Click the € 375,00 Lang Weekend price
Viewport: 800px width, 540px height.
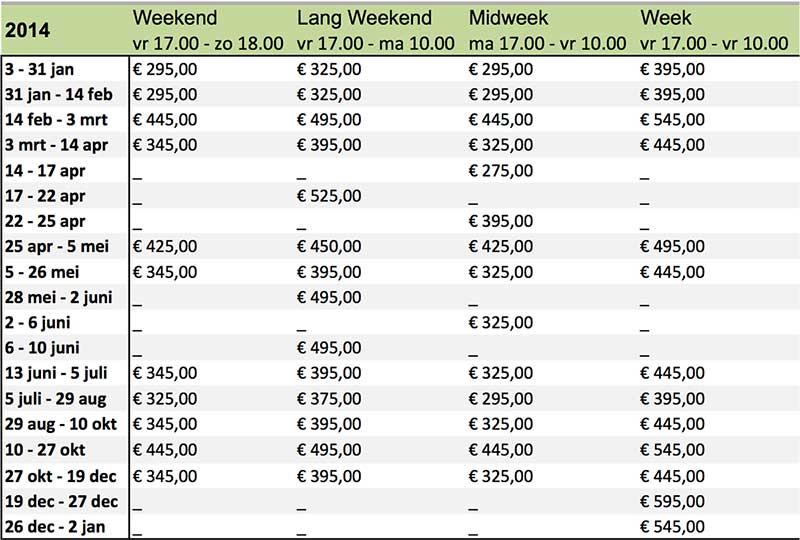point(329,398)
